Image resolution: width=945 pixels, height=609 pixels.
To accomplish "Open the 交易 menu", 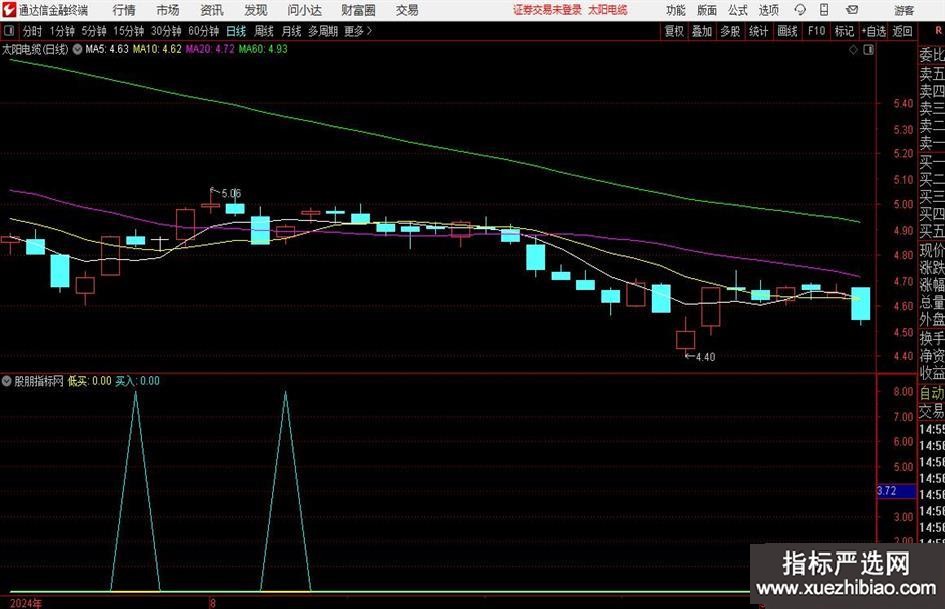I will [407, 10].
